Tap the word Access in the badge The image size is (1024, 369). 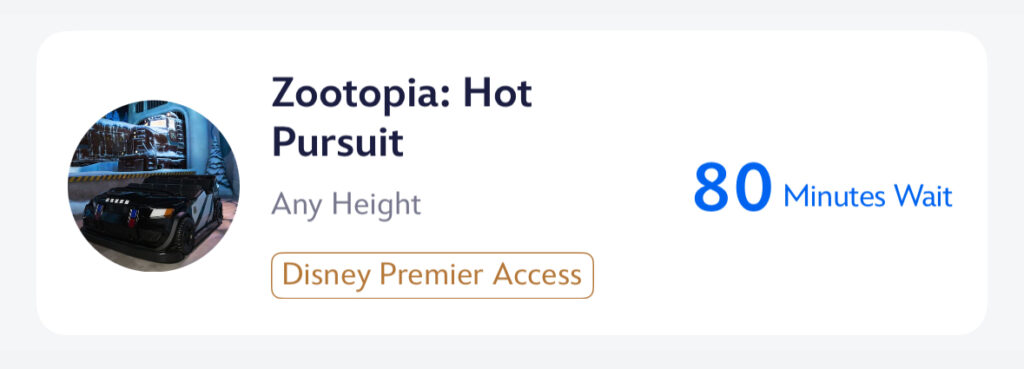[x=537, y=275]
